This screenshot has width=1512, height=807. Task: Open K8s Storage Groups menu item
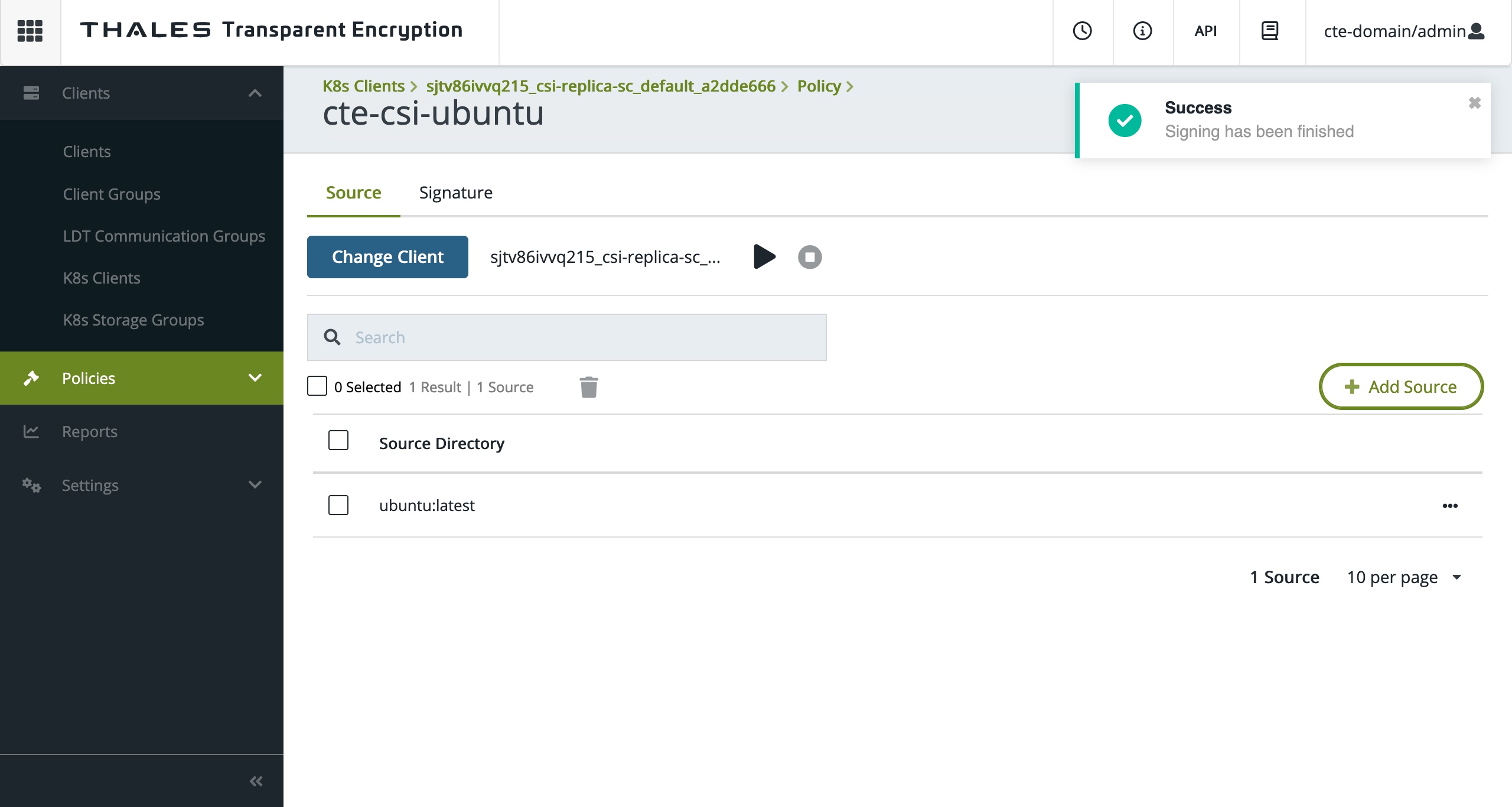(133, 320)
